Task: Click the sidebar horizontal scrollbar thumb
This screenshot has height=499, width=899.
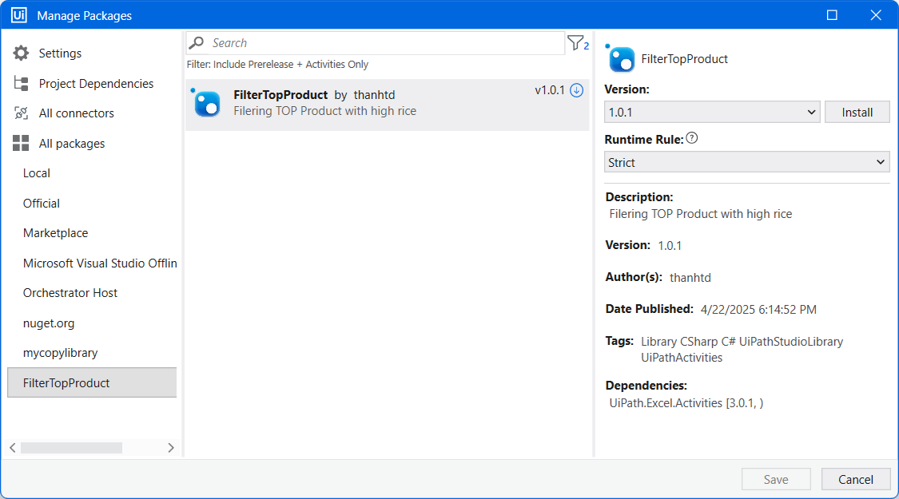Action: (71, 448)
